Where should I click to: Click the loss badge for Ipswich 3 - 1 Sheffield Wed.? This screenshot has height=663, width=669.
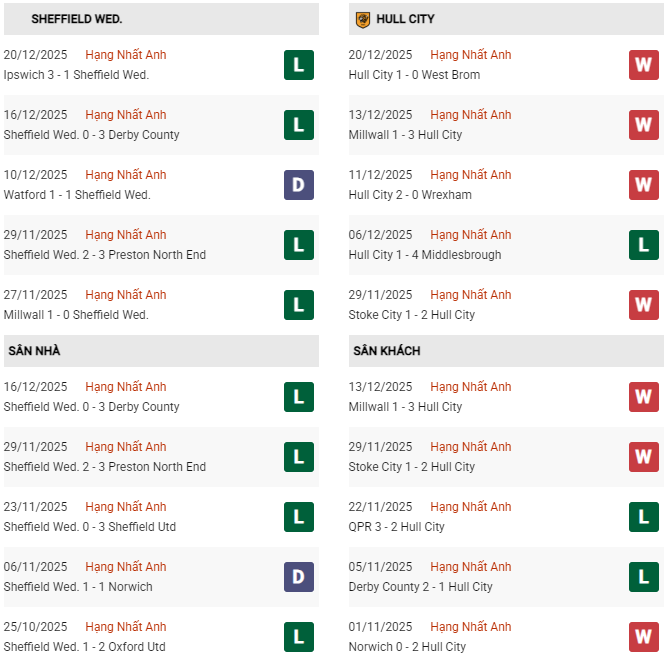tap(299, 65)
